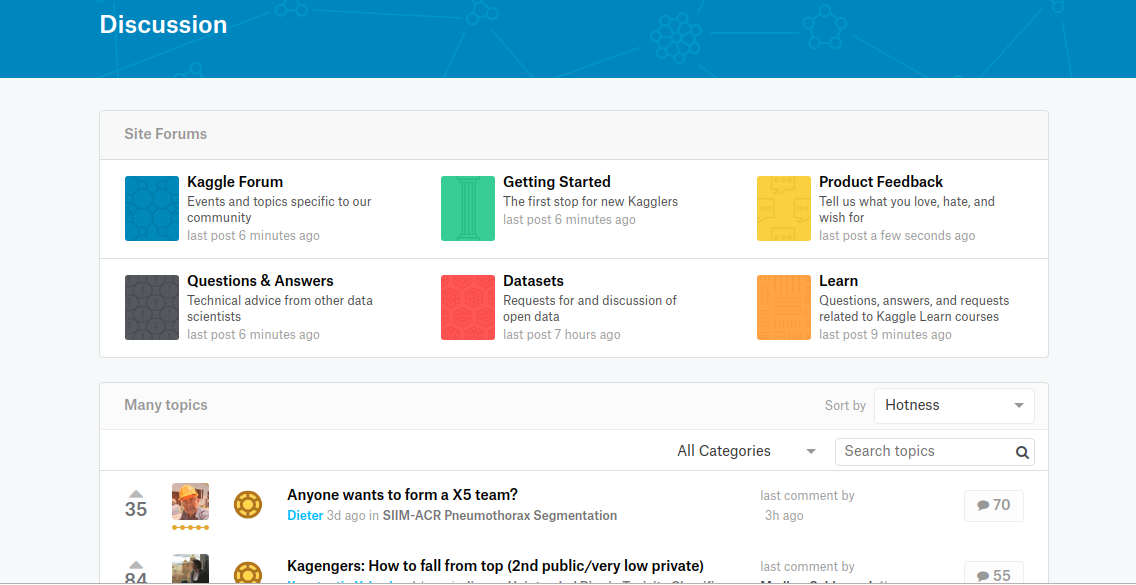Open the Hotness sort dropdown
The image size is (1136, 585).
point(954,406)
